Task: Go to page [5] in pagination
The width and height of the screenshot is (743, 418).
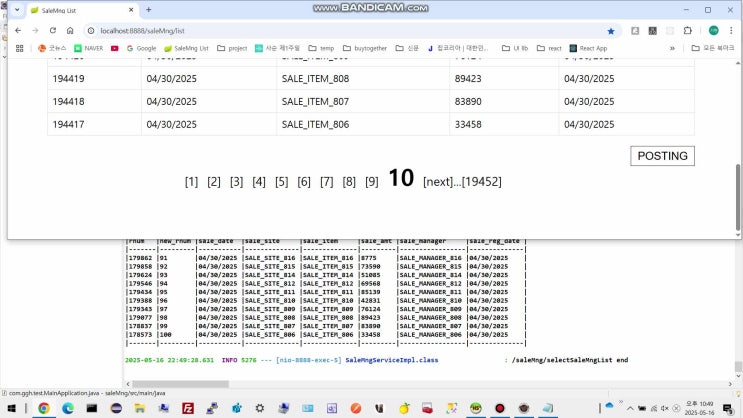Action: 281,182
